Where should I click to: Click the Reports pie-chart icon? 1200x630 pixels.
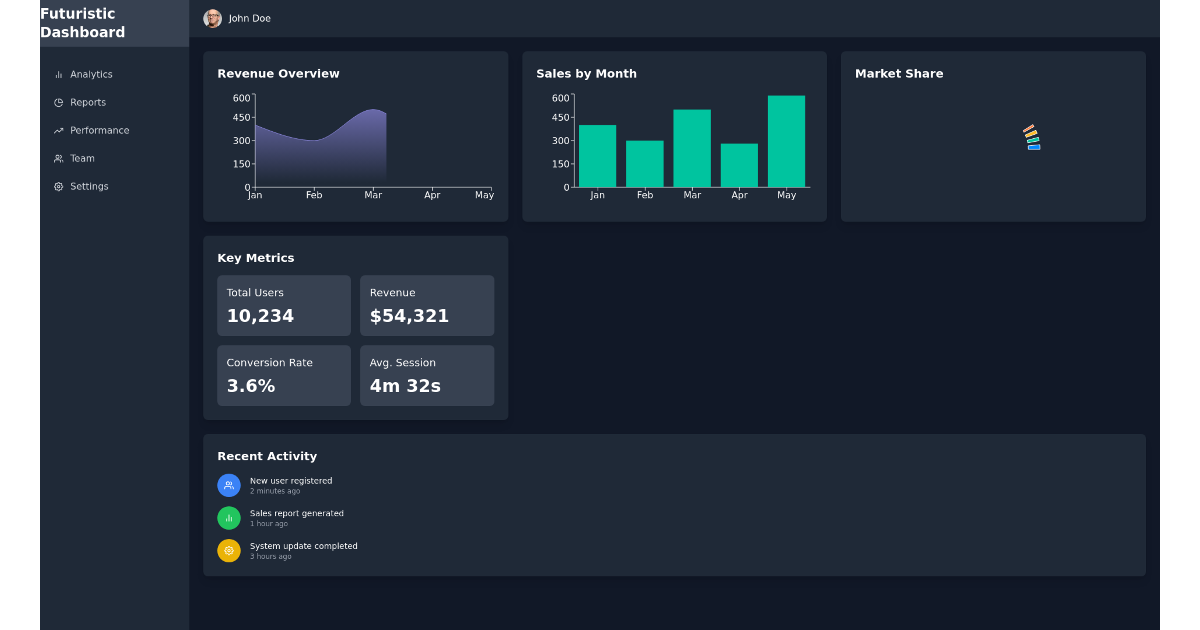point(59,102)
